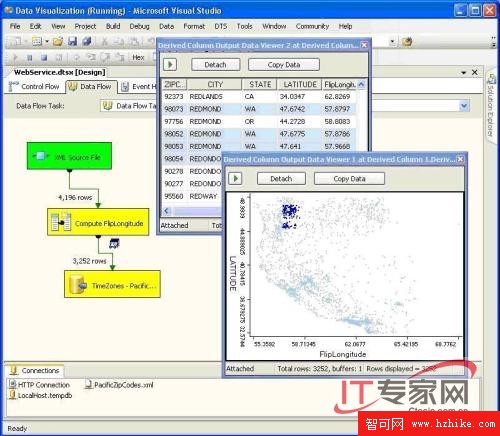Screen dimensions: 500x436
Task: Click Copy Data in Data Viewer 2
Action: point(284,64)
